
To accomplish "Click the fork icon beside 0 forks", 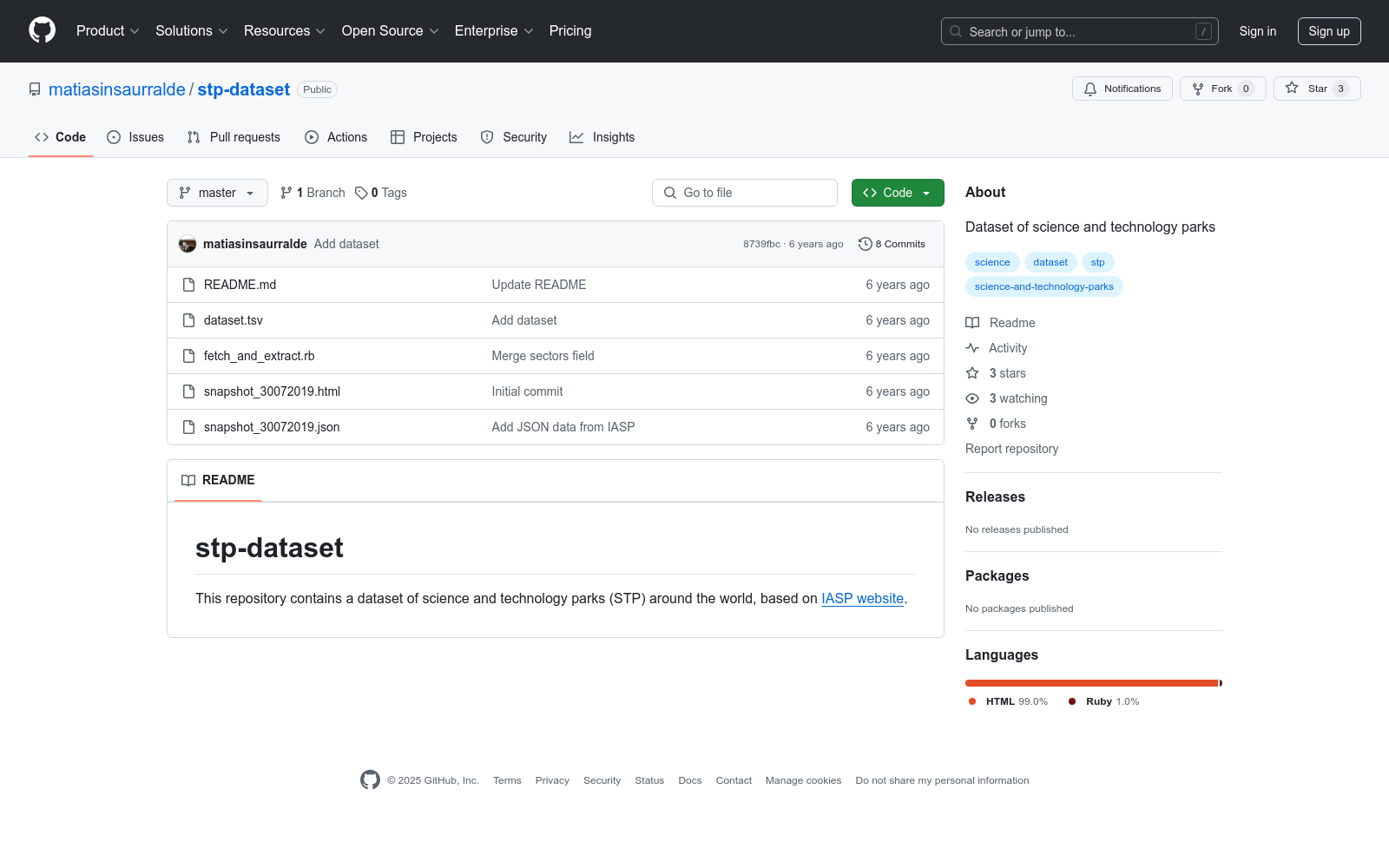I will [972, 424].
